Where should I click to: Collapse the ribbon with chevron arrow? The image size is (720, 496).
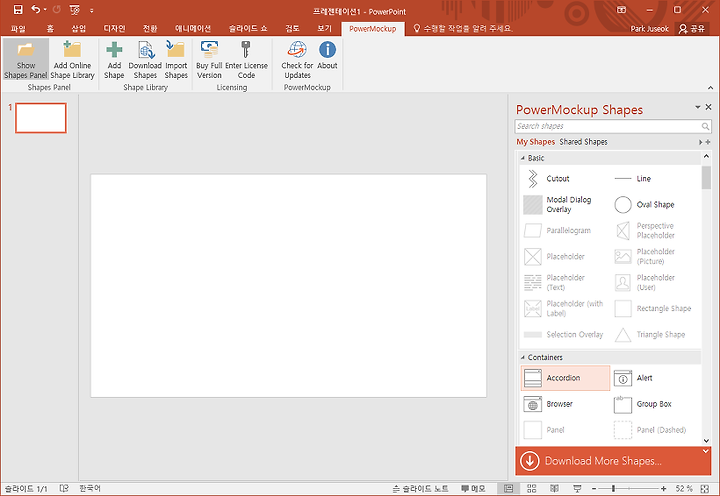pyautogui.click(x=710, y=87)
